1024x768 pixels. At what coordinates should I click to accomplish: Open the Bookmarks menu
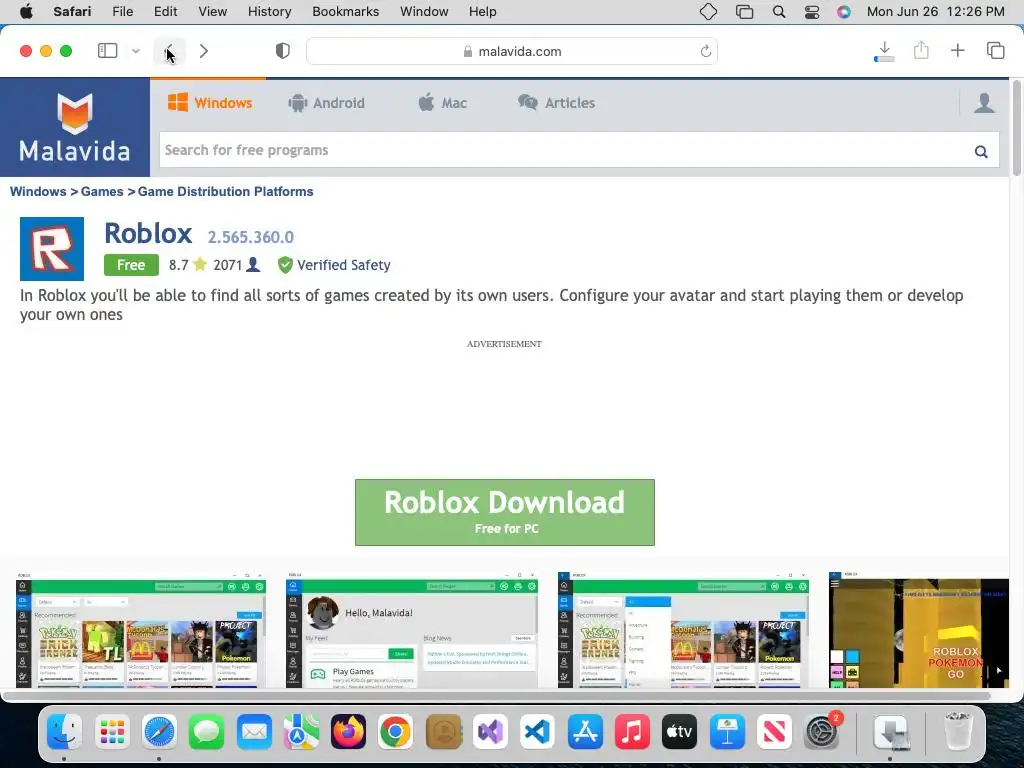(x=345, y=11)
